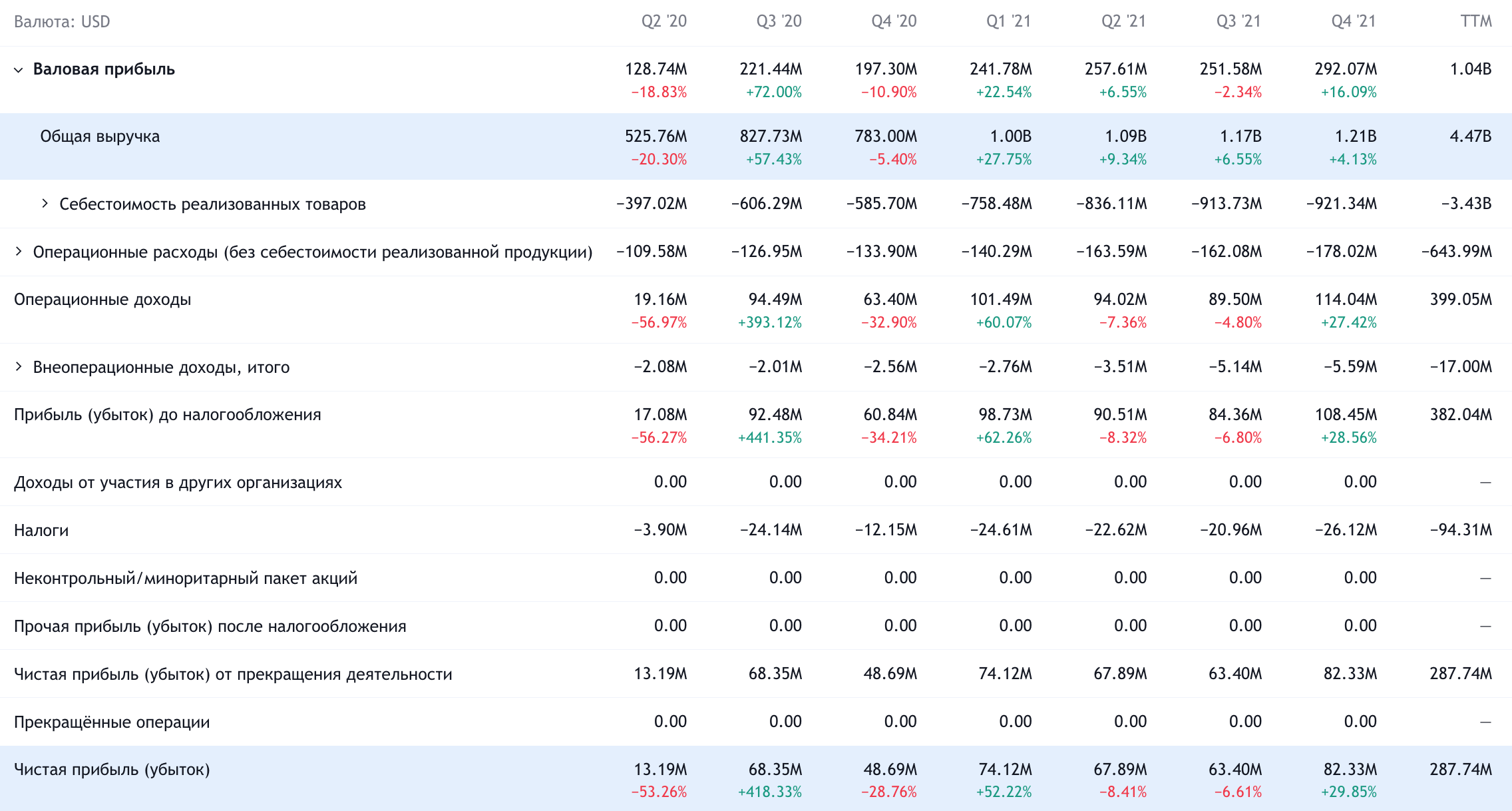This screenshot has width=1512, height=811.
Task: Select gross profit TTM value 1.04B
Action: pyautogui.click(x=1471, y=69)
